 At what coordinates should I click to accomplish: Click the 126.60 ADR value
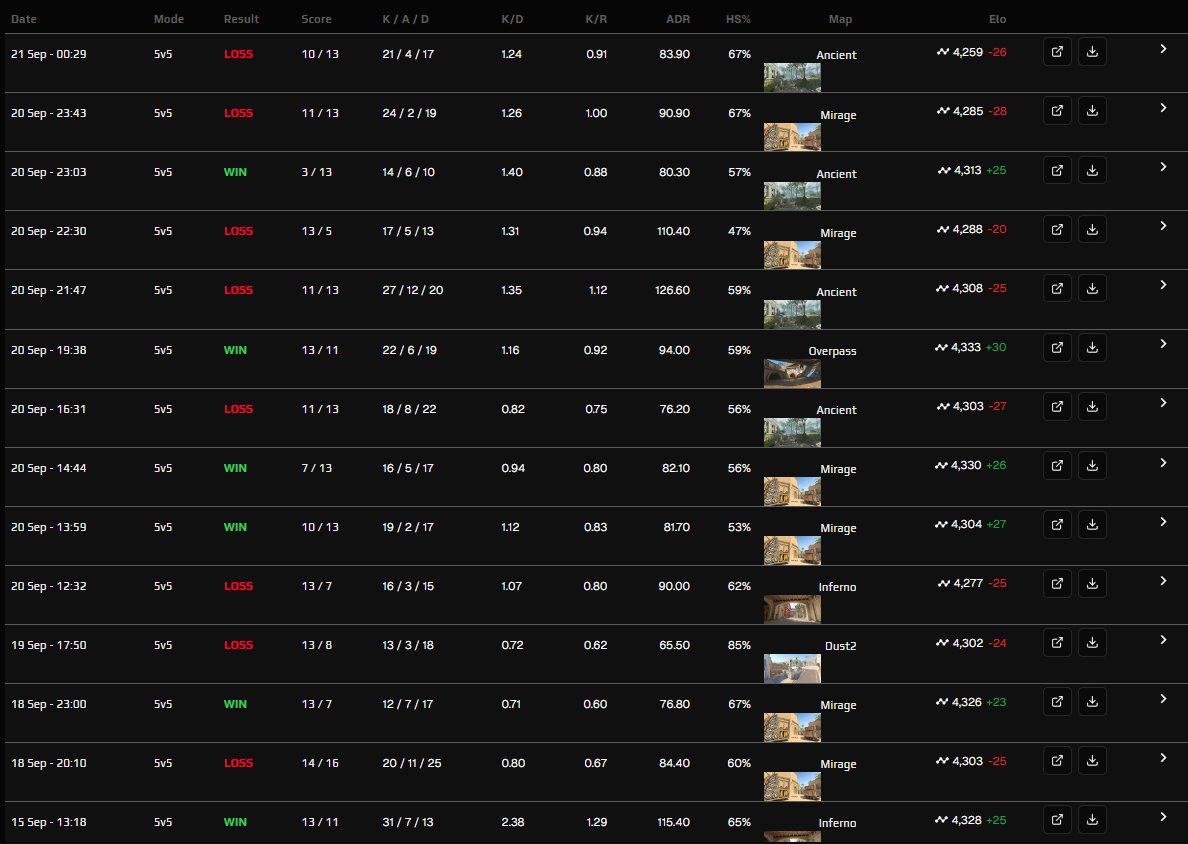click(672, 290)
